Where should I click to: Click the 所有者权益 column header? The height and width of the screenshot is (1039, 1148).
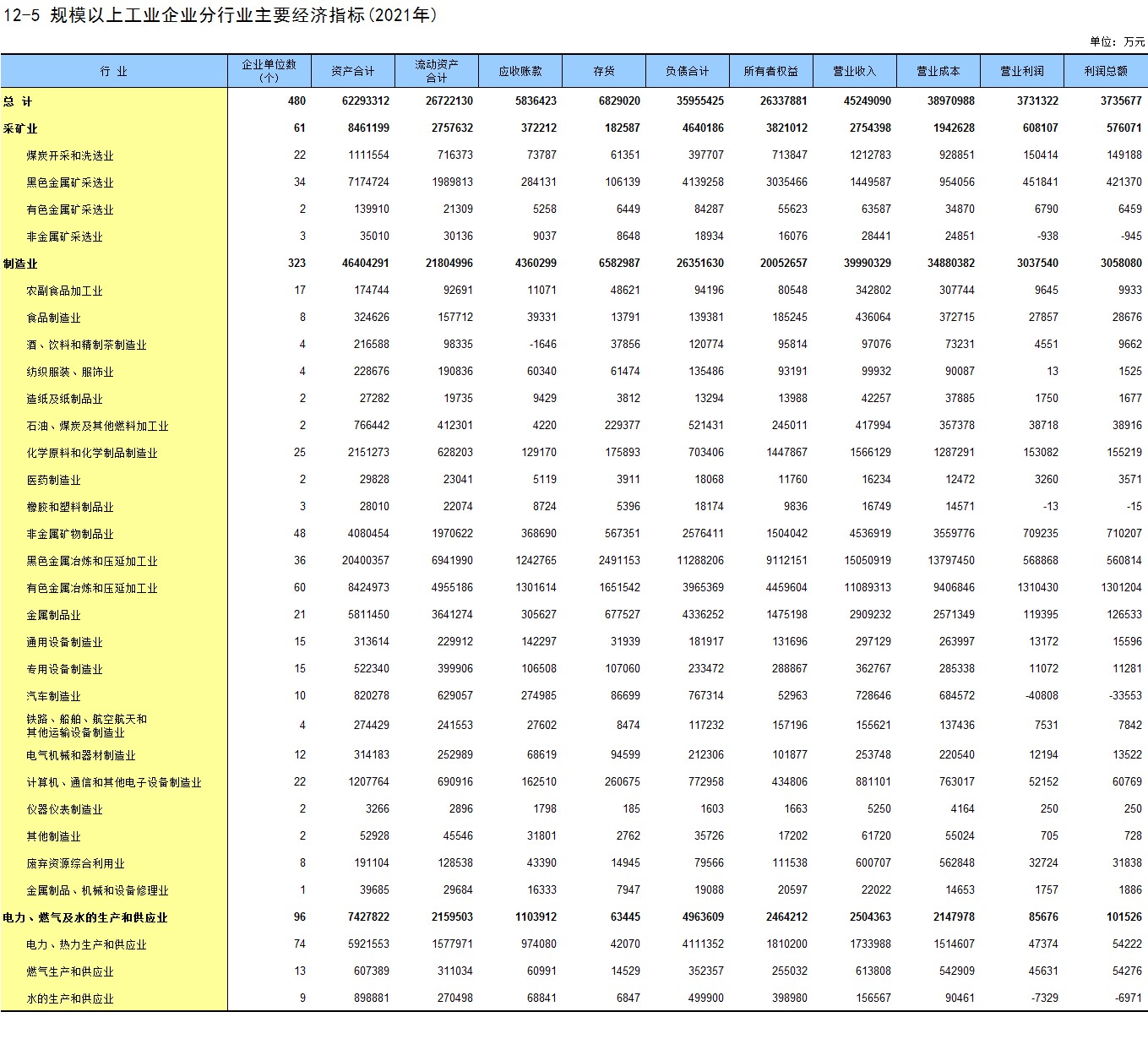[770, 72]
